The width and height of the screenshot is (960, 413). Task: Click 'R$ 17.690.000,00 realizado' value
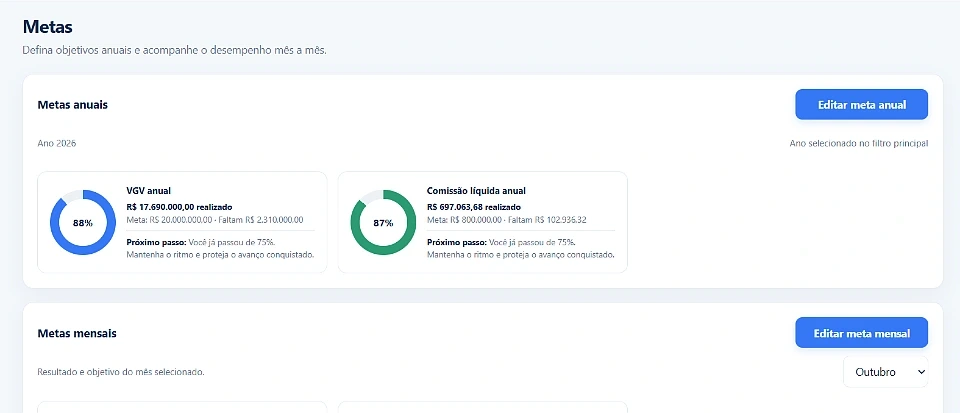(179, 207)
